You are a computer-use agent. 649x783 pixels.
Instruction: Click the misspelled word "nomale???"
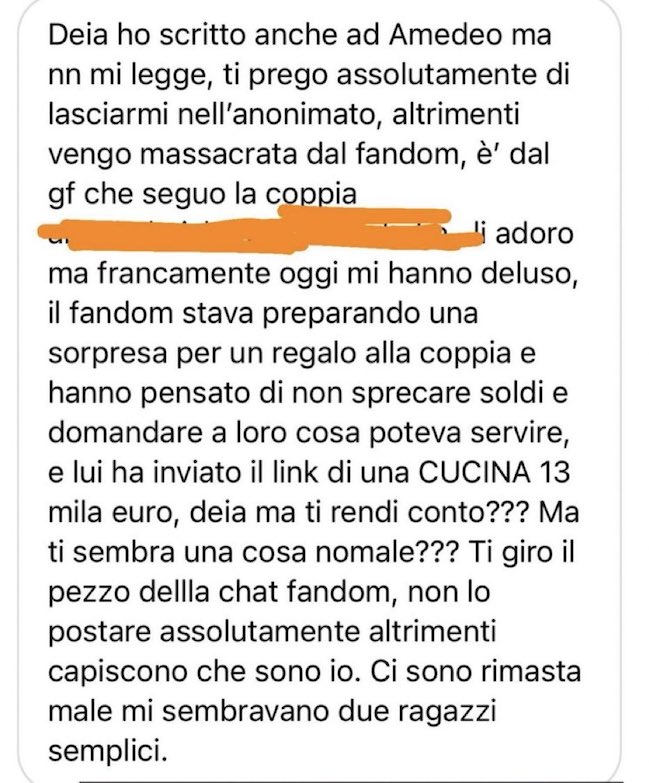point(386,551)
